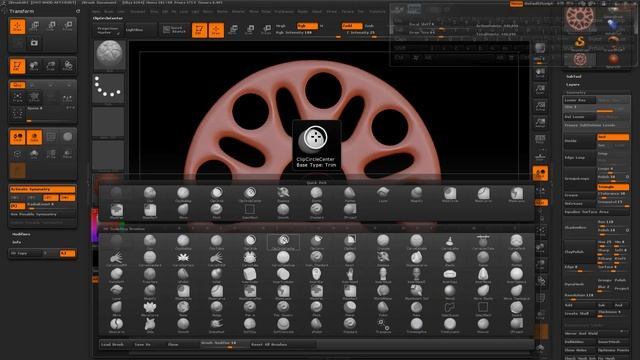Click the Rotate icon on top shelf
Screen dimensions: 640x360
pyautogui.click(x=267, y=30)
